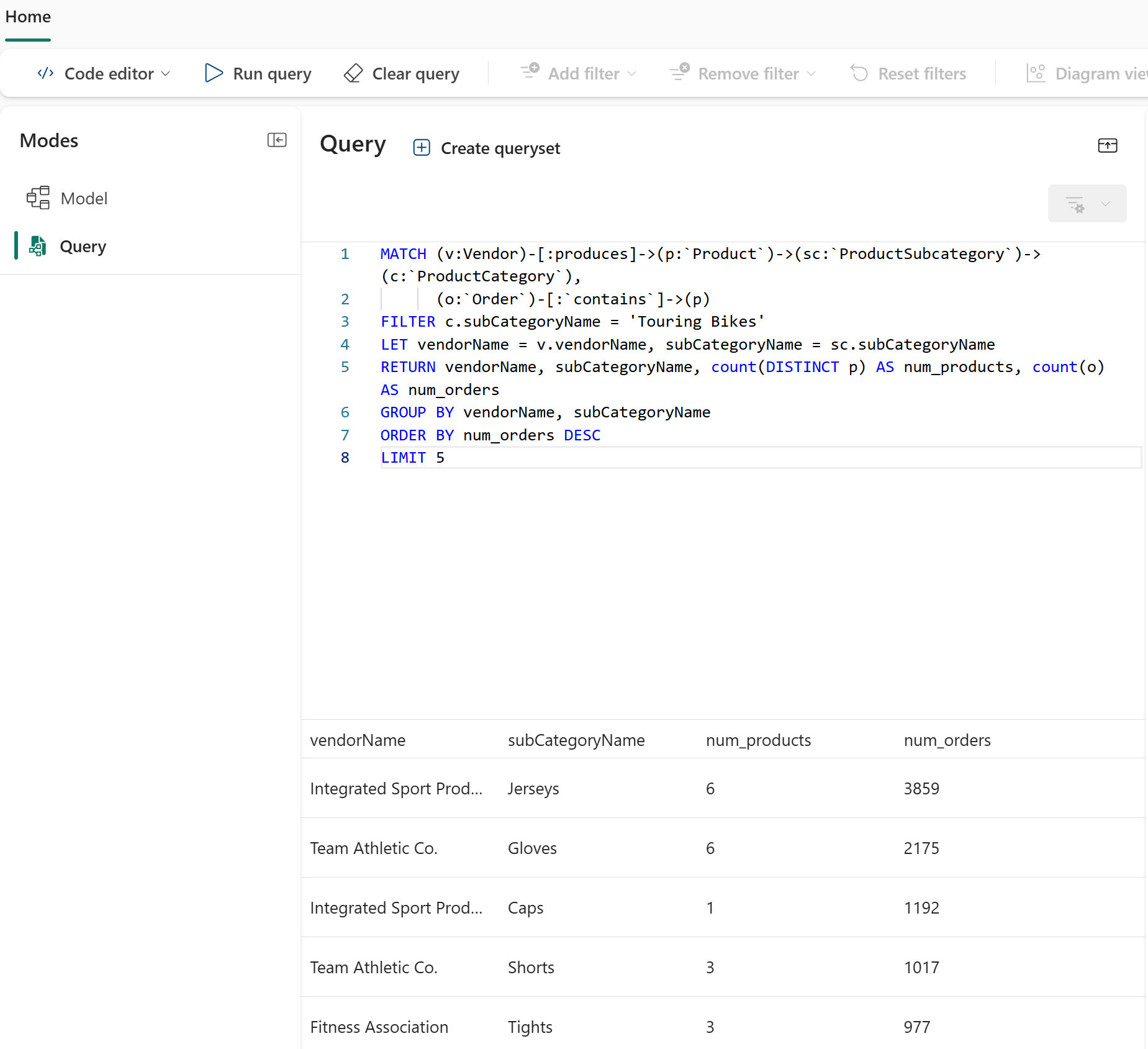Expand the Code editor dropdown chevron
Screen dimensions: 1148x1049
166,74
